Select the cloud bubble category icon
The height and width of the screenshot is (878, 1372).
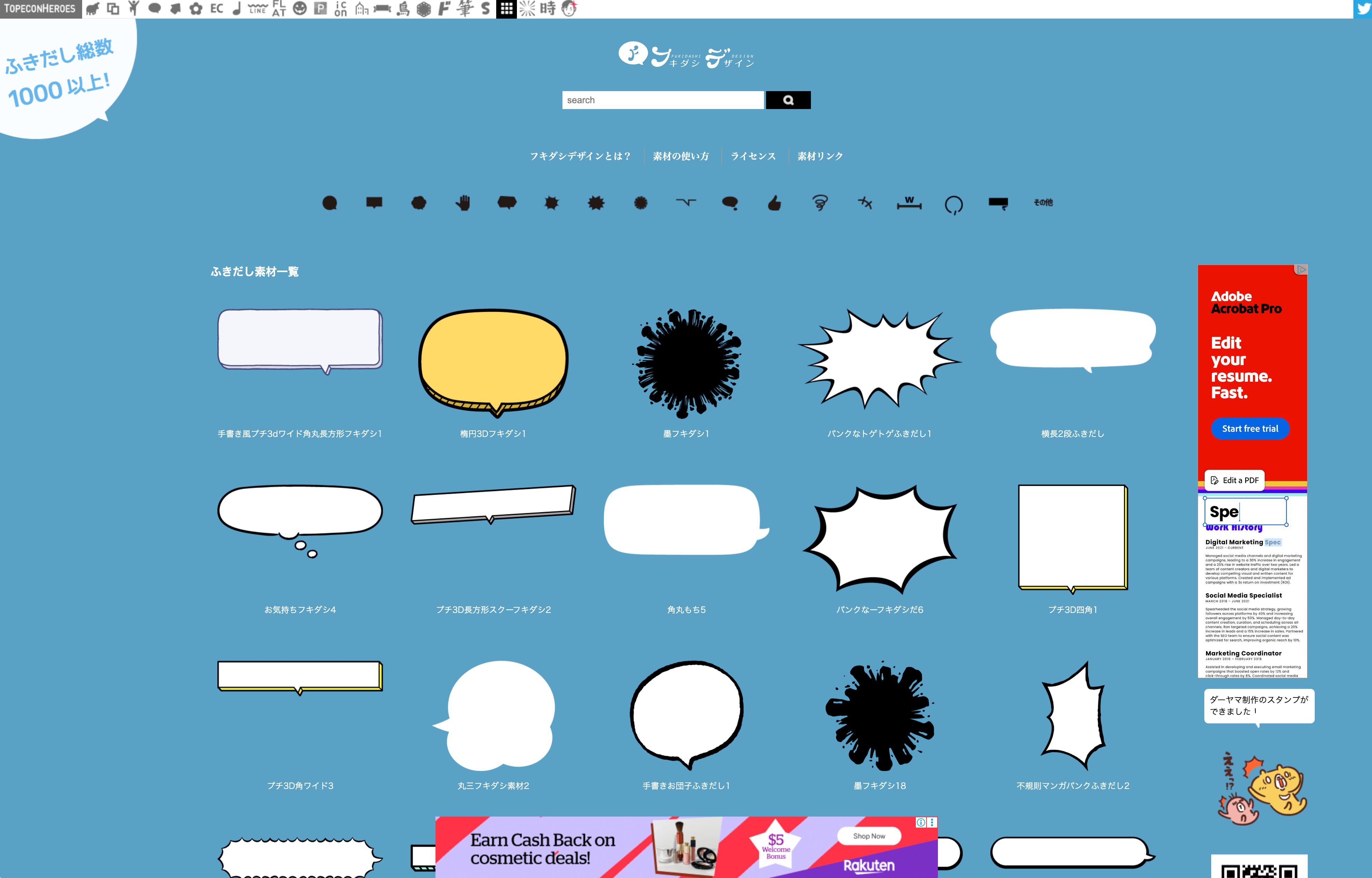418,203
